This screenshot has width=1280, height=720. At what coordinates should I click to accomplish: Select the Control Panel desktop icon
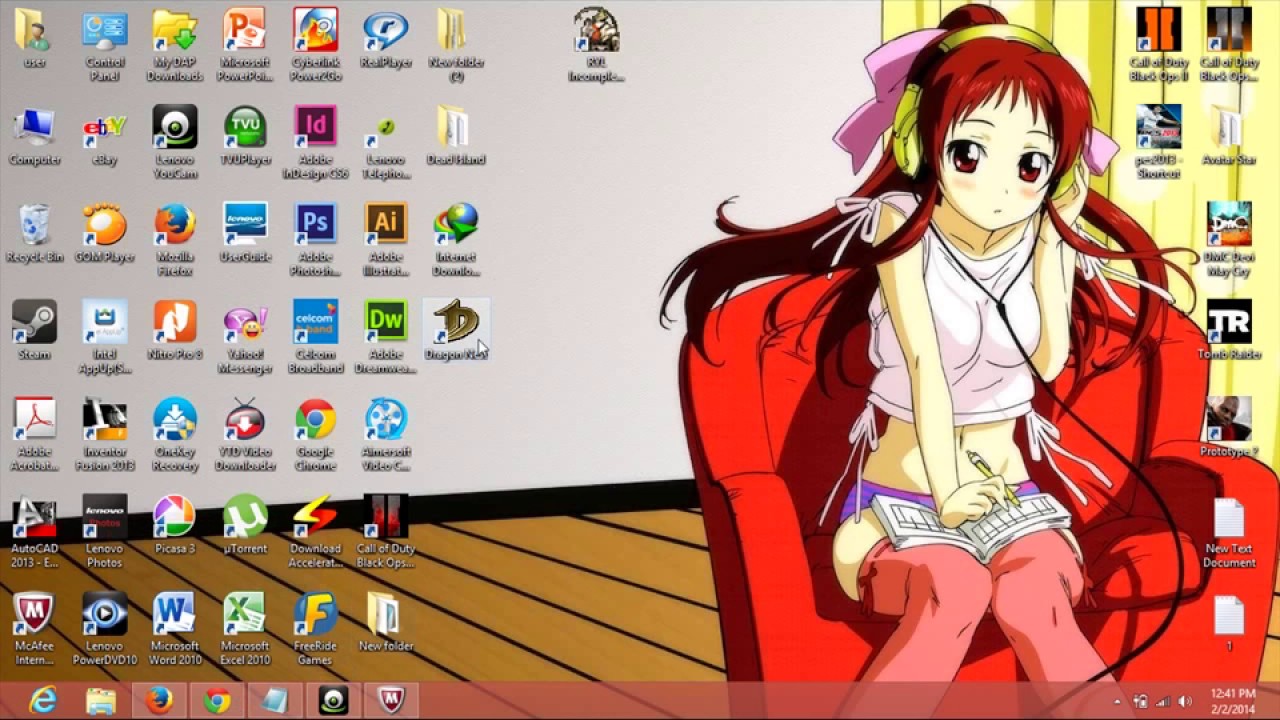click(105, 46)
